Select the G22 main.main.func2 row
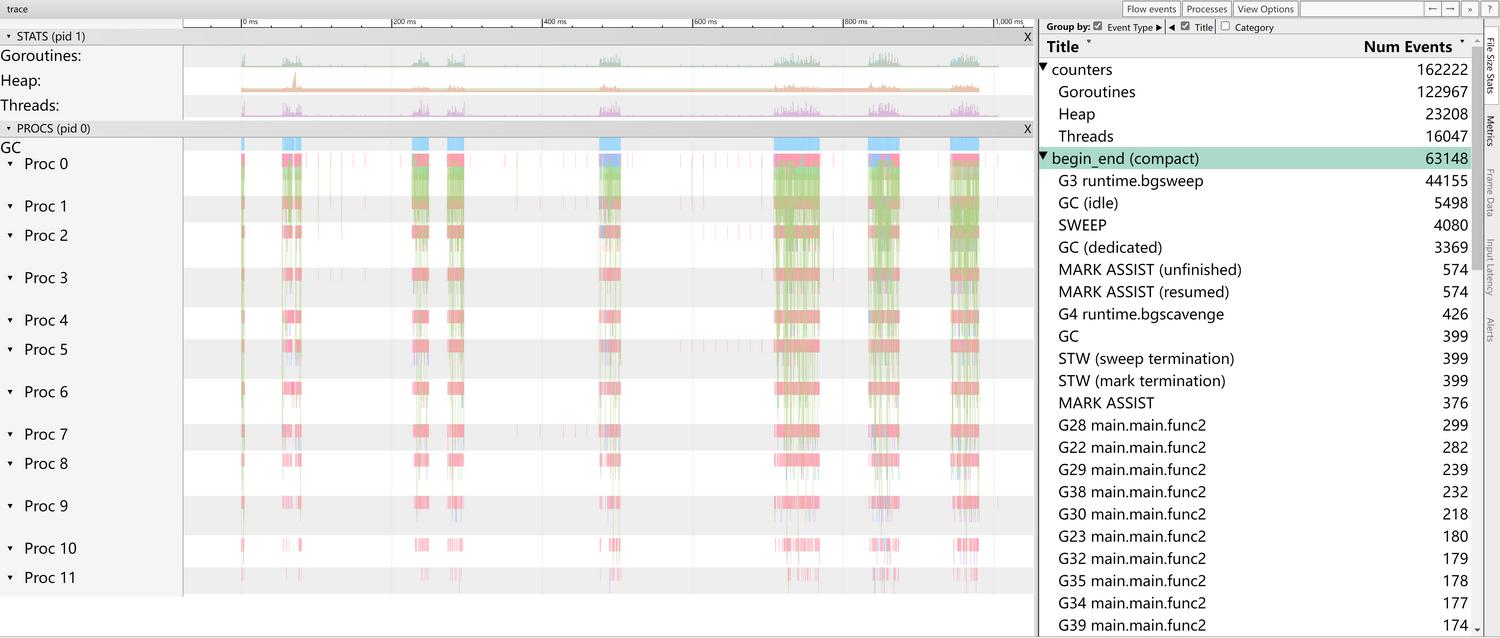The image size is (1500, 638). 1254,447
